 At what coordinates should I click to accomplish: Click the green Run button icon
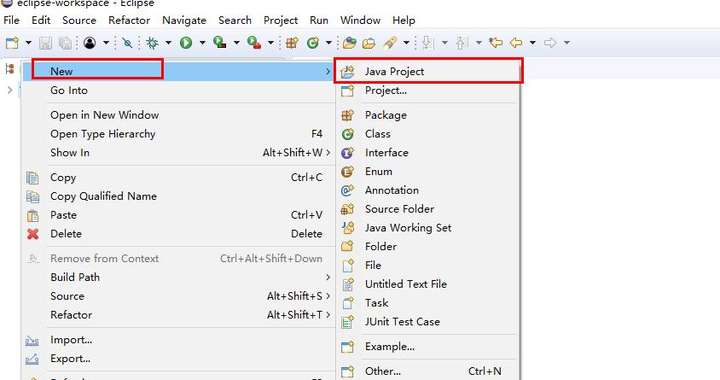pyautogui.click(x=186, y=43)
